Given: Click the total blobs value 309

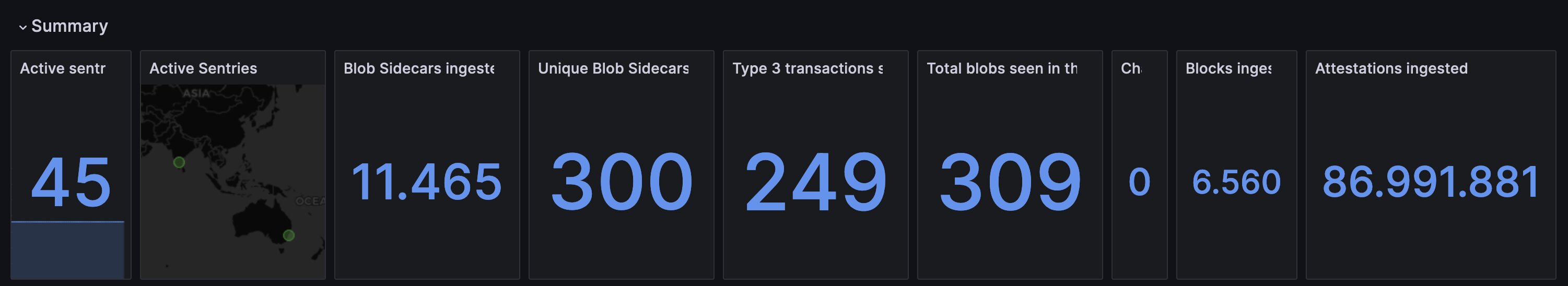Looking at the screenshot, I should coord(1011,182).
